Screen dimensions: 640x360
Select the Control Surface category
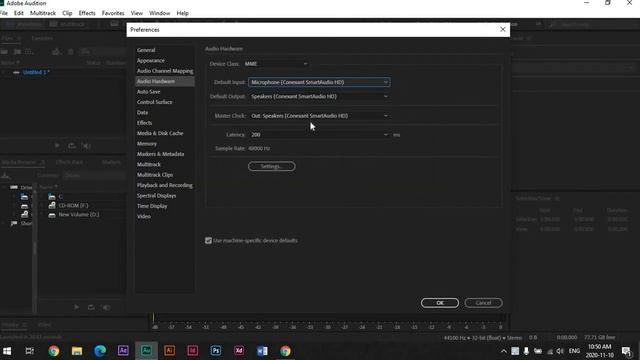[154, 102]
